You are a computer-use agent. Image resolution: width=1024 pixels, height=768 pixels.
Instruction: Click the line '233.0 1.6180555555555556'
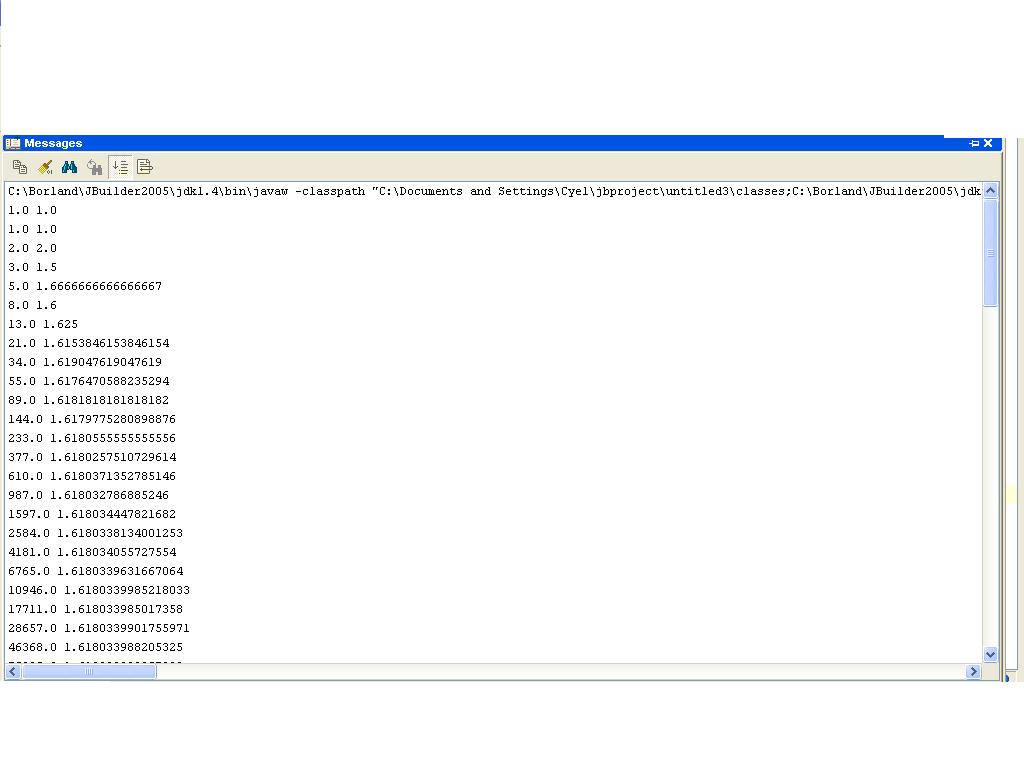[x=92, y=438]
